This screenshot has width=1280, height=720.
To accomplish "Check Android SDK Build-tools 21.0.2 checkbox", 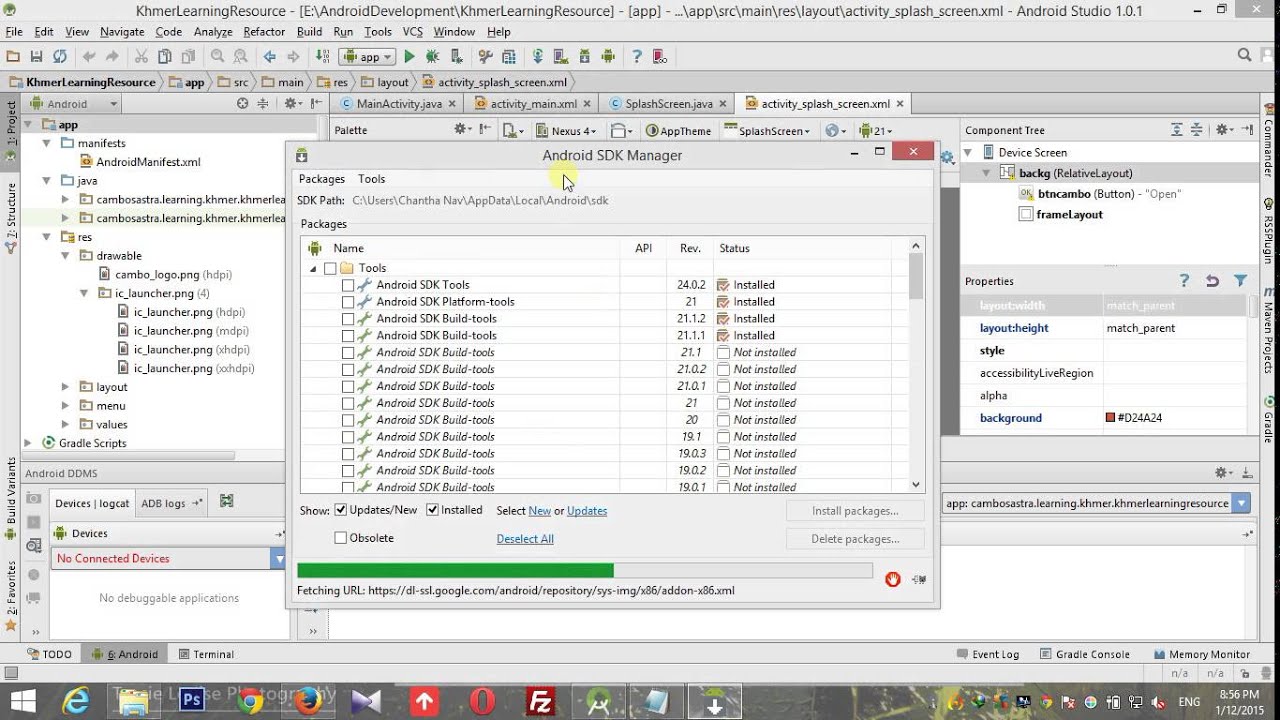I will (348, 369).
